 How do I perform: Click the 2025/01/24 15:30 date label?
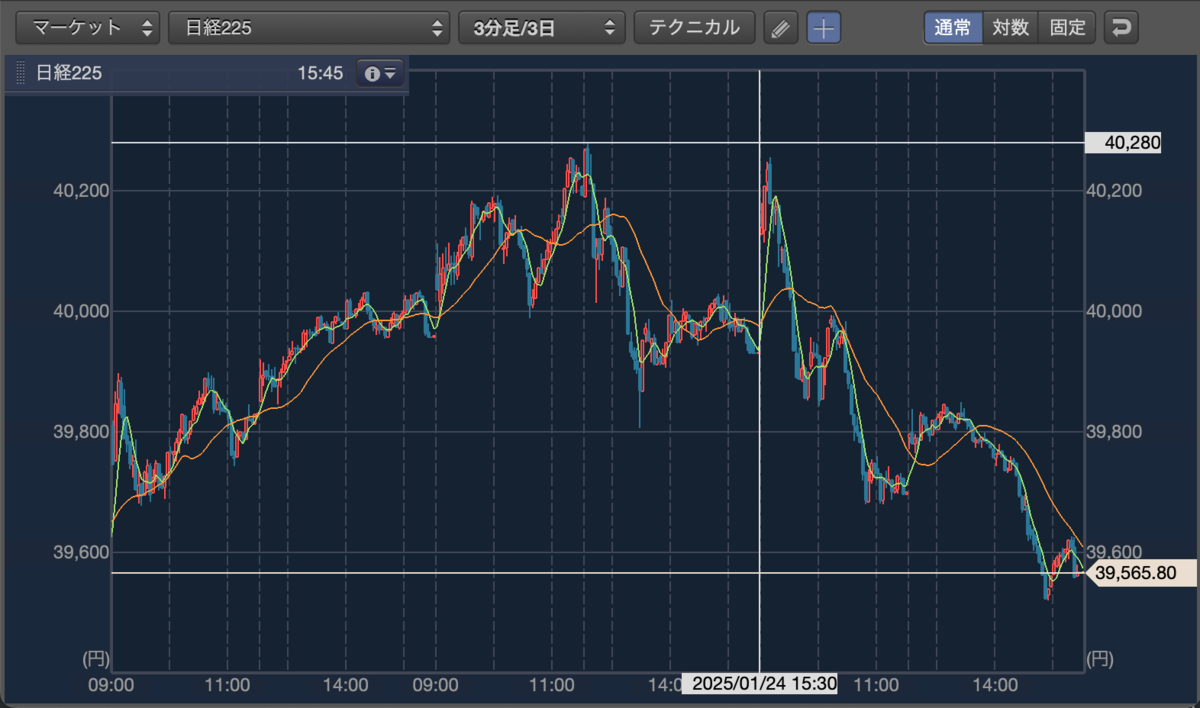[x=760, y=685]
